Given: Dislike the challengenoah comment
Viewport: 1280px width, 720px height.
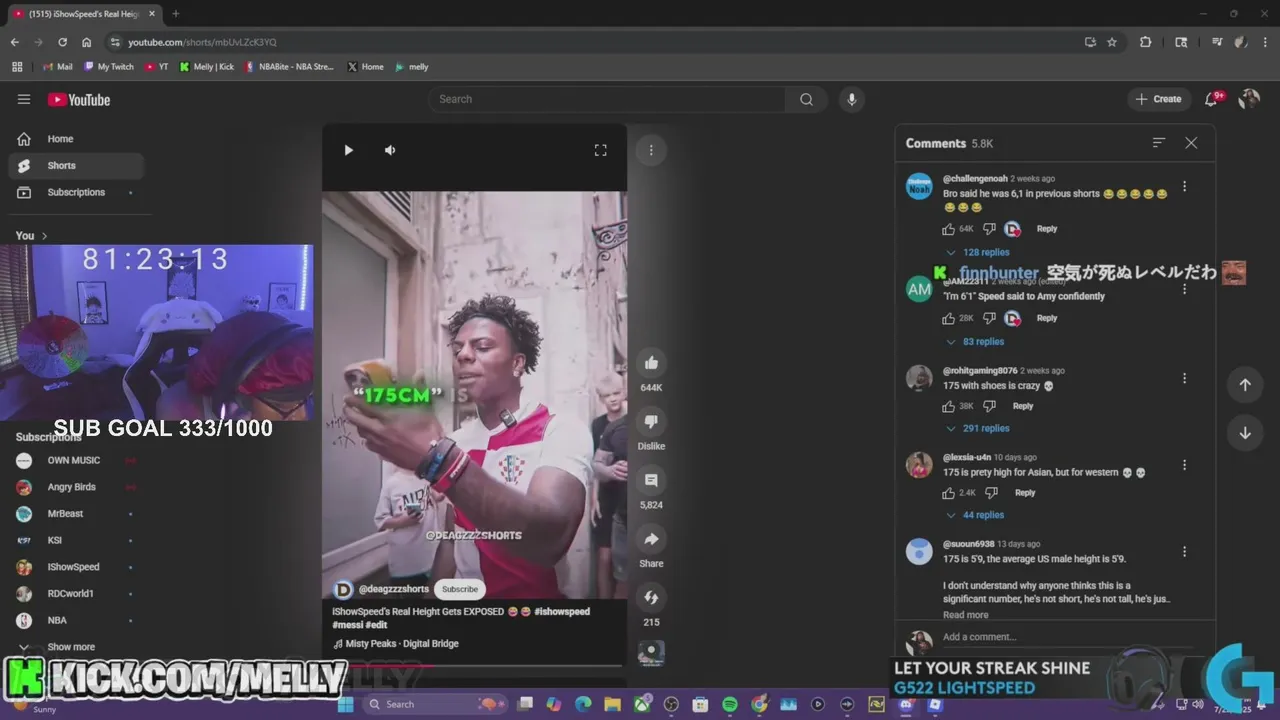Looking at the screenshot, I should [x=989, y=229].
